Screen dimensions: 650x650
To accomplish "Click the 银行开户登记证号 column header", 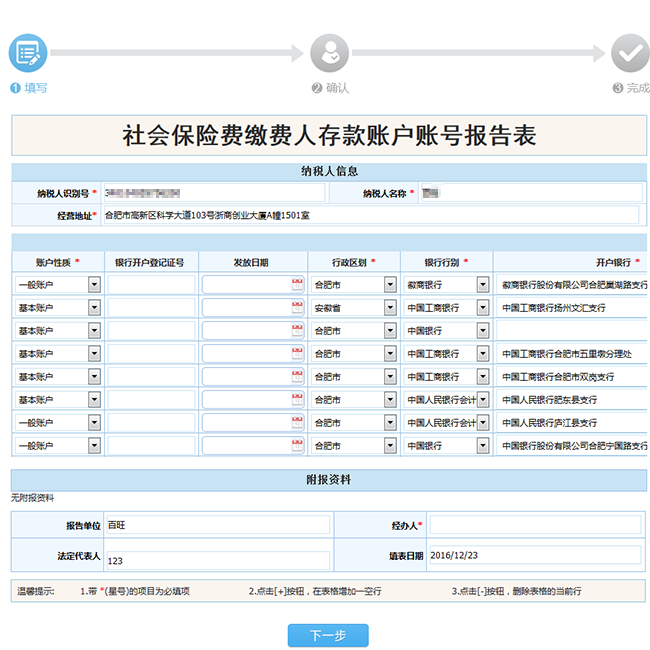I will coord(150,262).
